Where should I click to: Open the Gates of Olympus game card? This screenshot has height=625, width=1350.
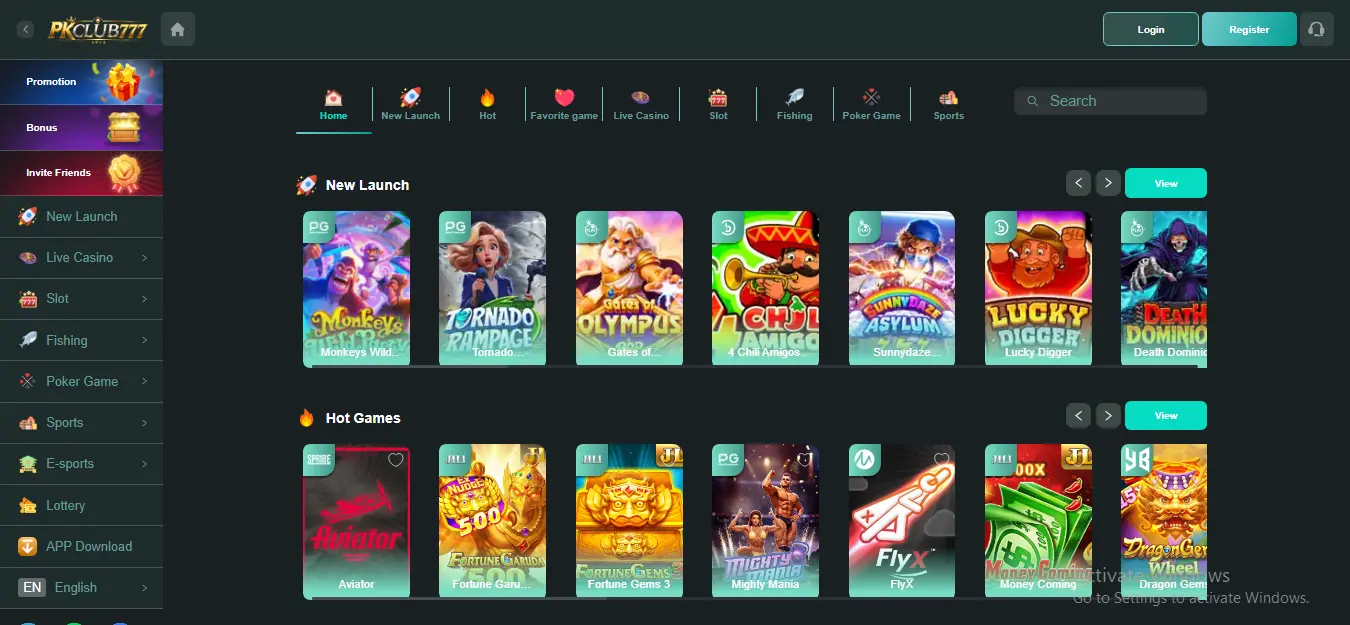point(629,288)
